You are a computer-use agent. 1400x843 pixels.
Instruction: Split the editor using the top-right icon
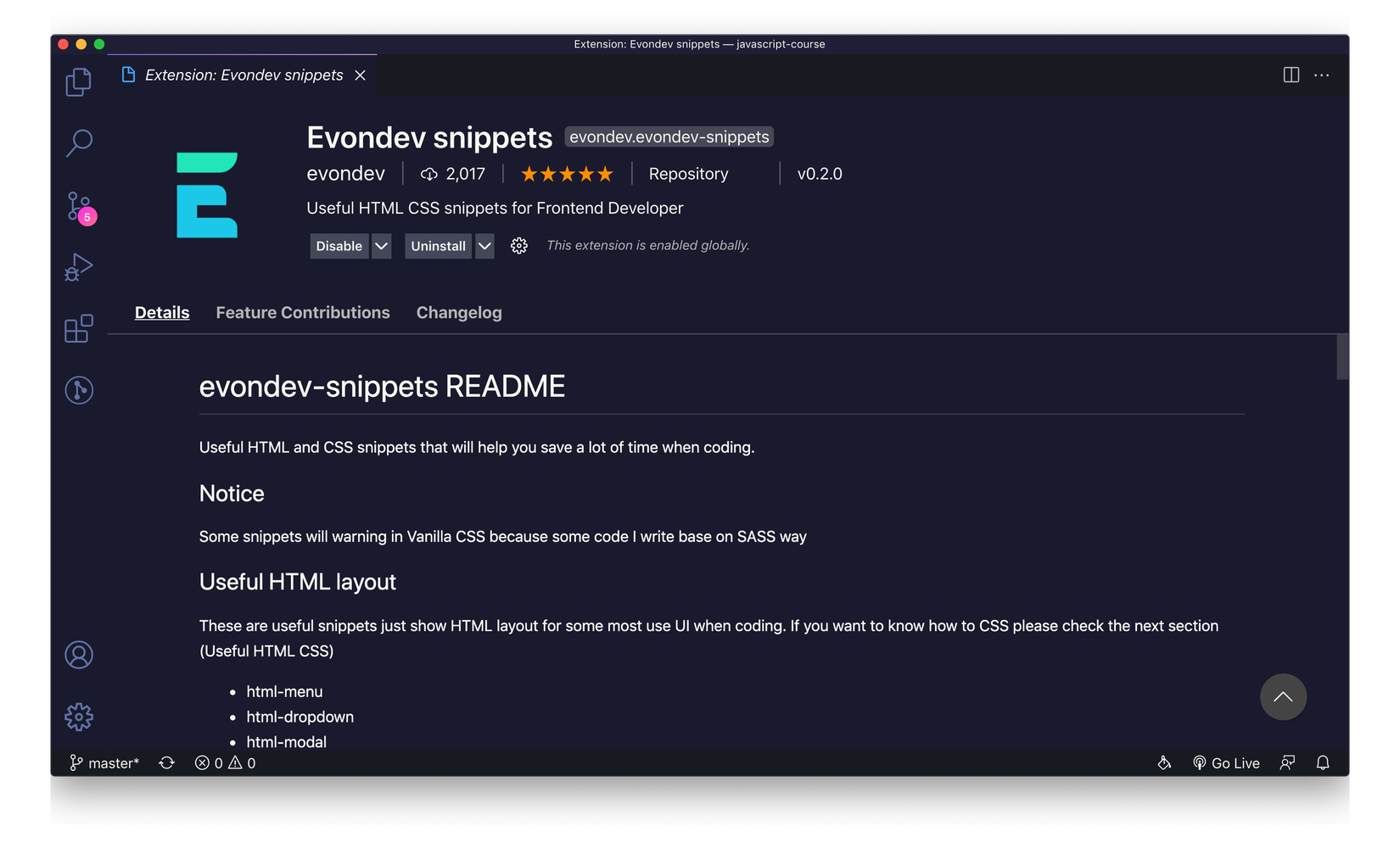(1291, 75)
